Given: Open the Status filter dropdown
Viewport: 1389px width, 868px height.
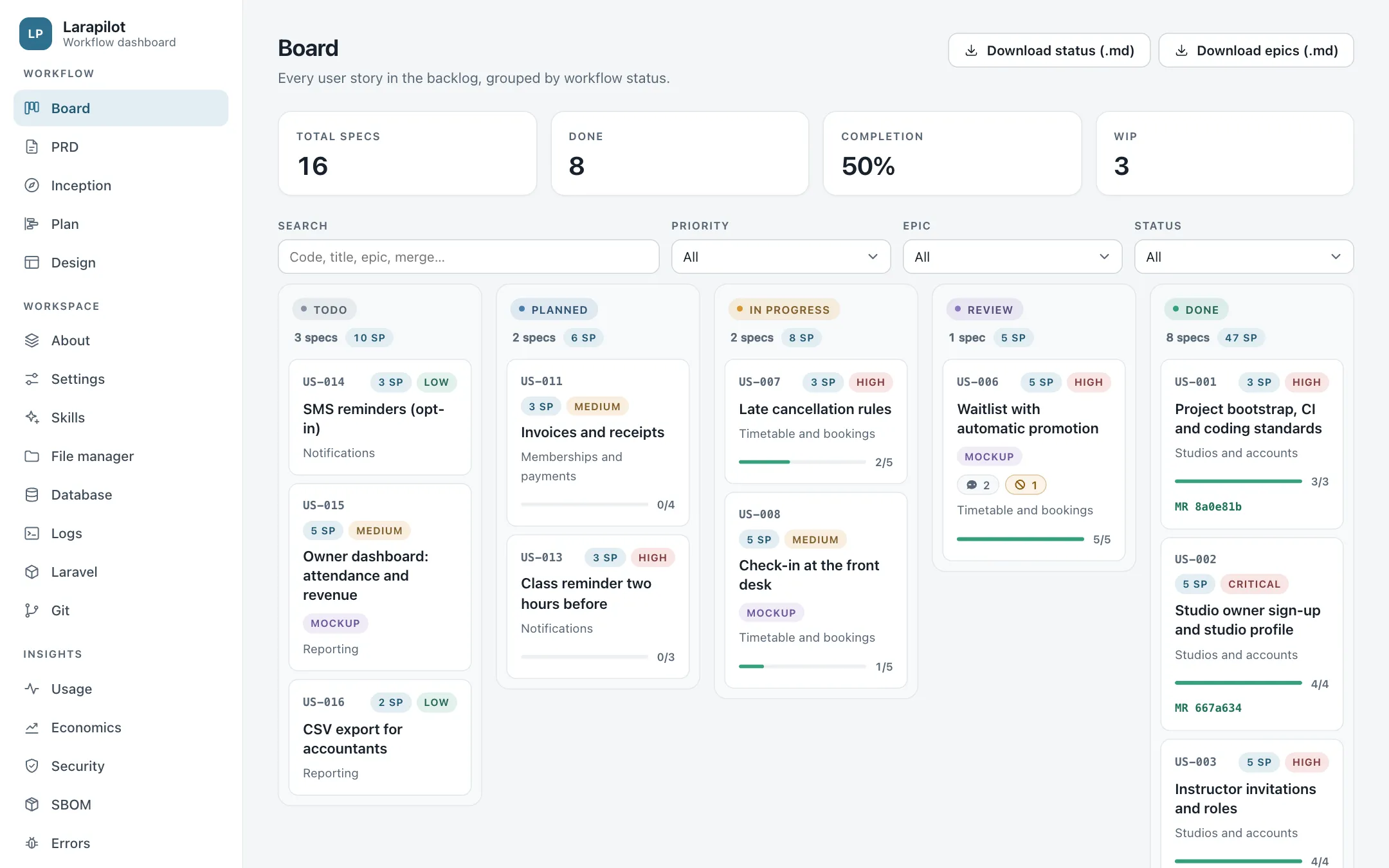Looking at the screenshot, I should [1244, 257].
